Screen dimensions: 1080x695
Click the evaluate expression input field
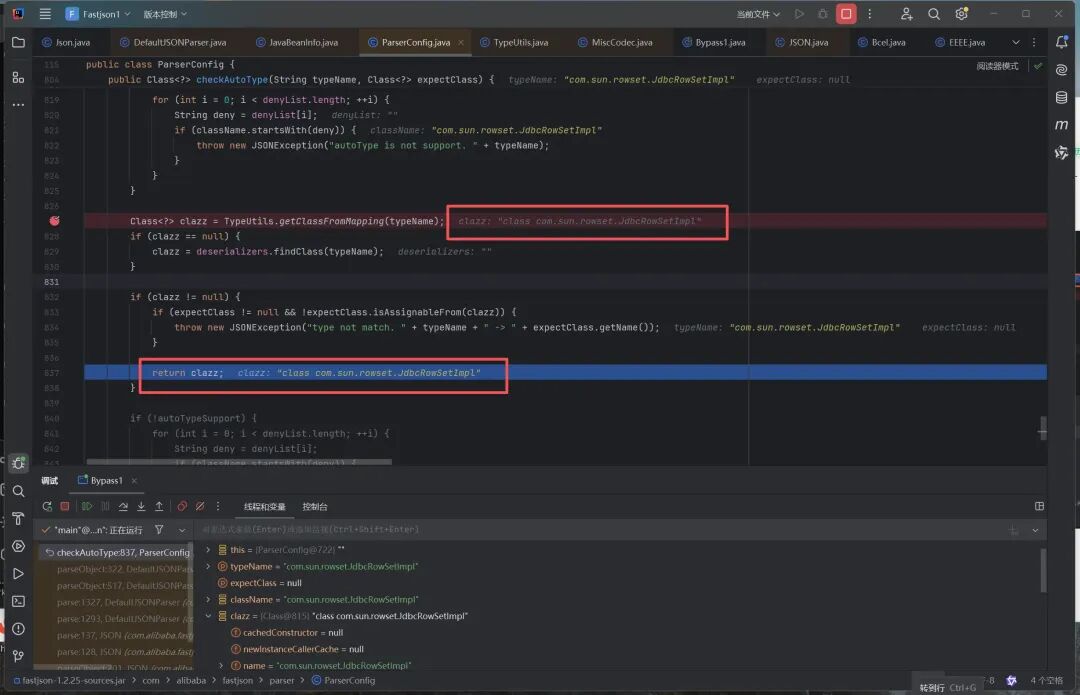[599, 530]
